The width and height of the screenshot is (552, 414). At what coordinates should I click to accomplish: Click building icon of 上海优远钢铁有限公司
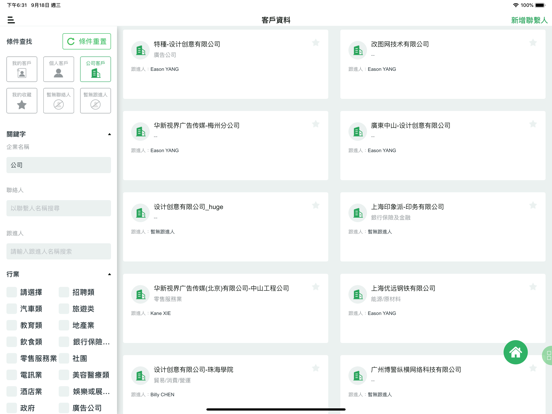coord(358,294)
